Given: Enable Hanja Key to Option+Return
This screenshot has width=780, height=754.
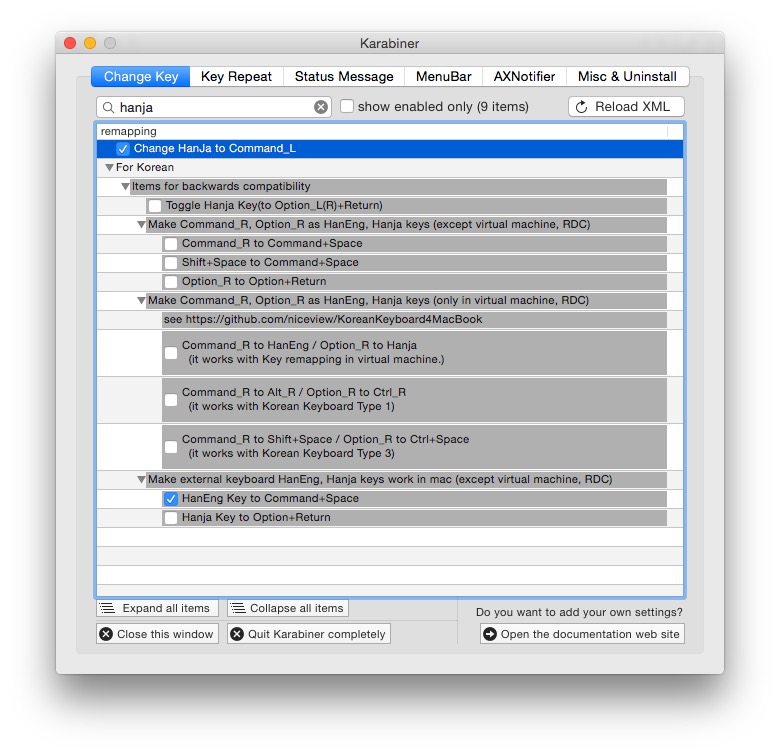Looking at the screenshot, I should [171, 518].
